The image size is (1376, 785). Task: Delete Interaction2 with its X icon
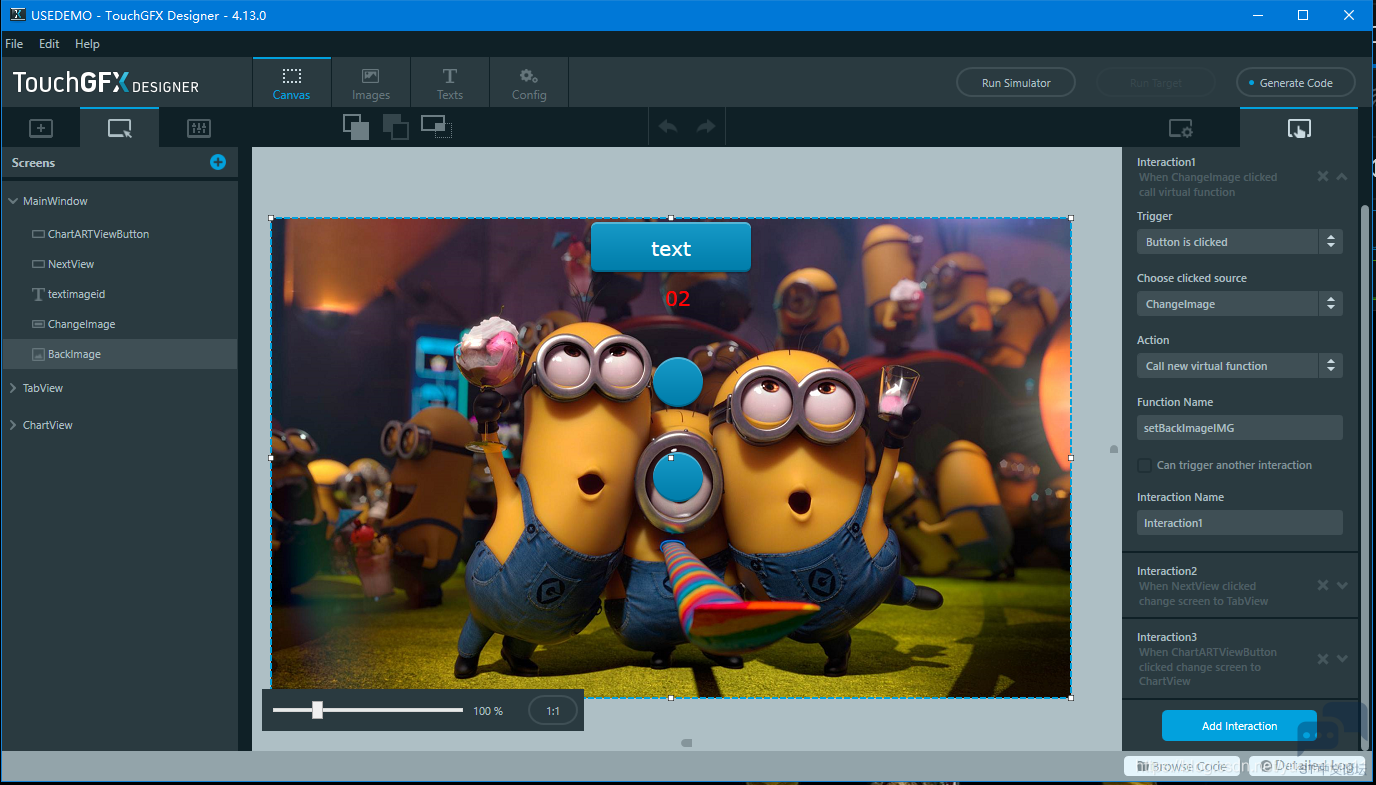[1323, 586]
